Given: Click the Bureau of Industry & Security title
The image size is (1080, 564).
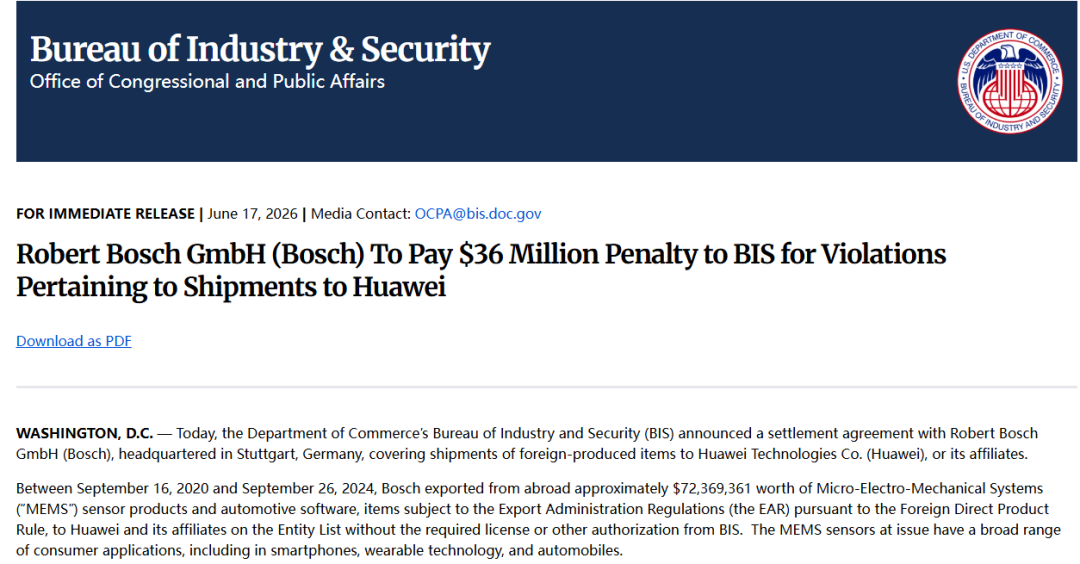Looking at the screenshot, I should [260, 50].
